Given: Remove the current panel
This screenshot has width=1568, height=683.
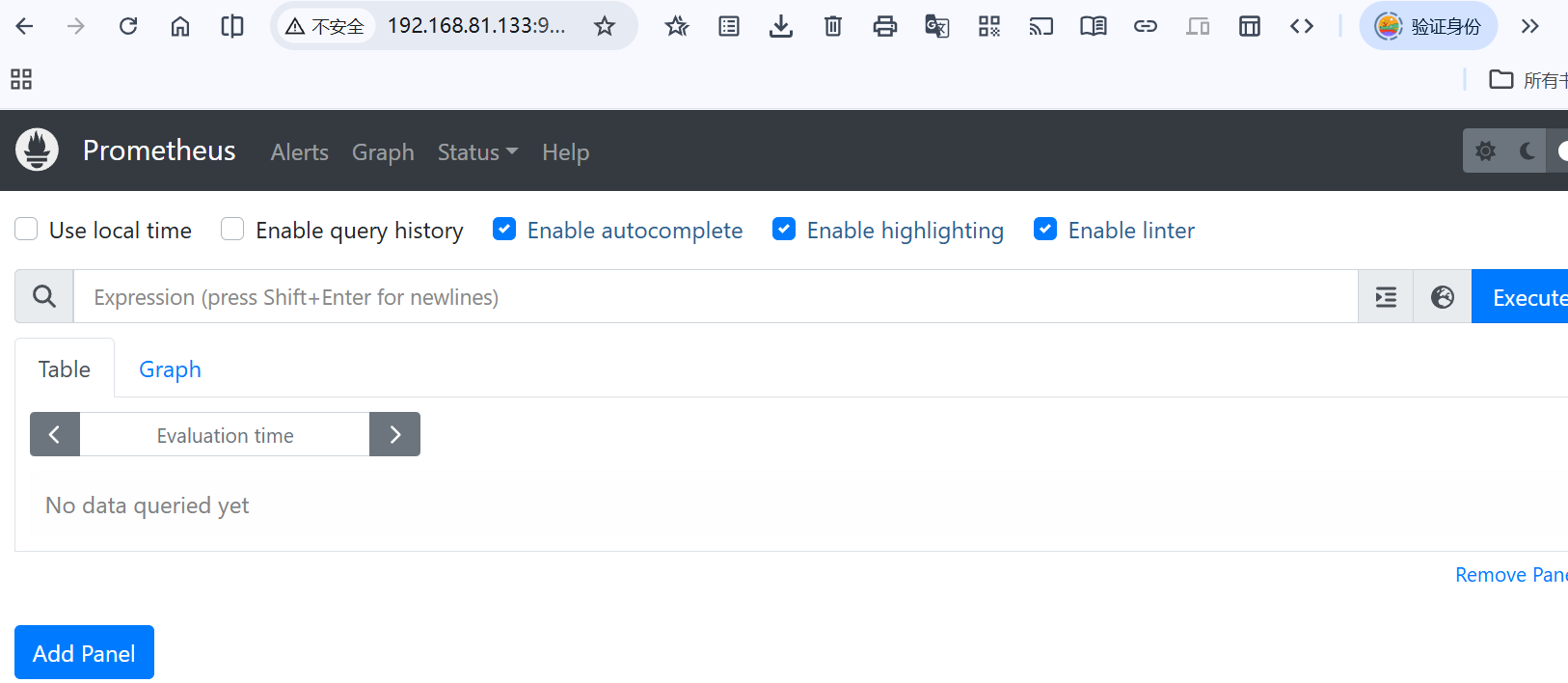Looking at the screenshot, I should 1511,575.
